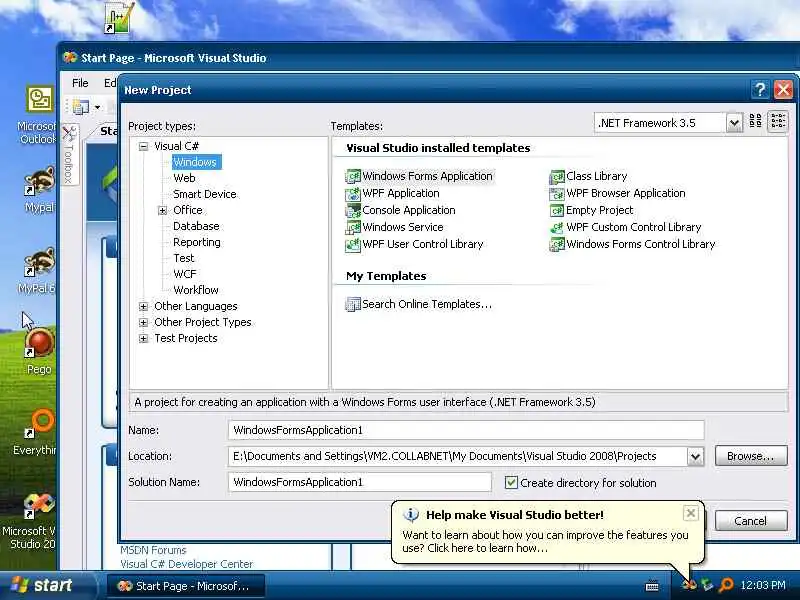The width and height of the screenshot is (800, 600).
Task: Choose the Empty Project template icon
Action: [x=557, y=211]
